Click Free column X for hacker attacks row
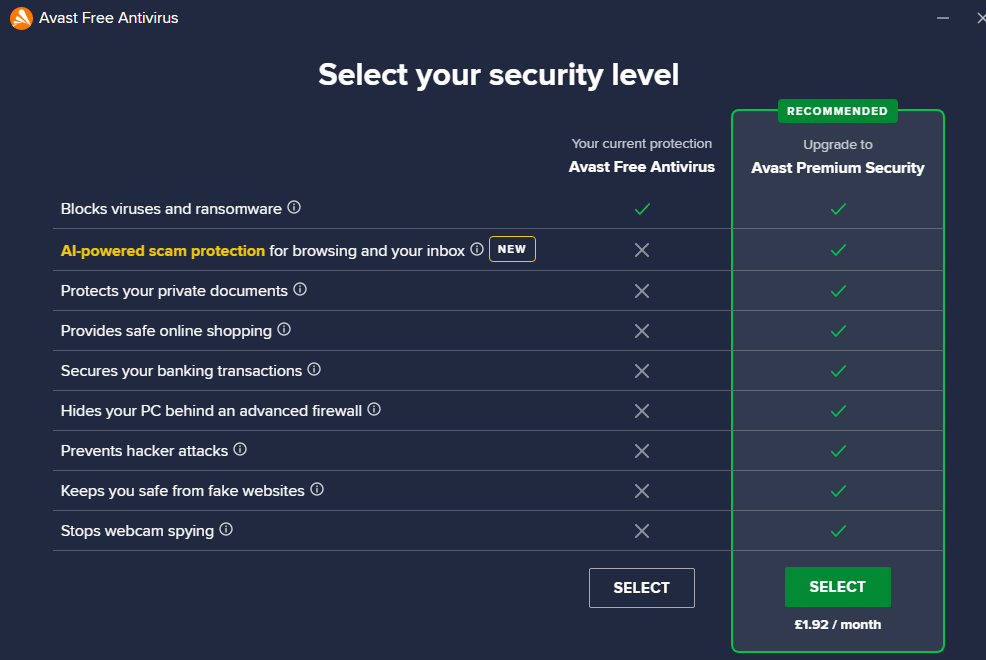Viewport: 986px width, 660px height. point(642,451)
